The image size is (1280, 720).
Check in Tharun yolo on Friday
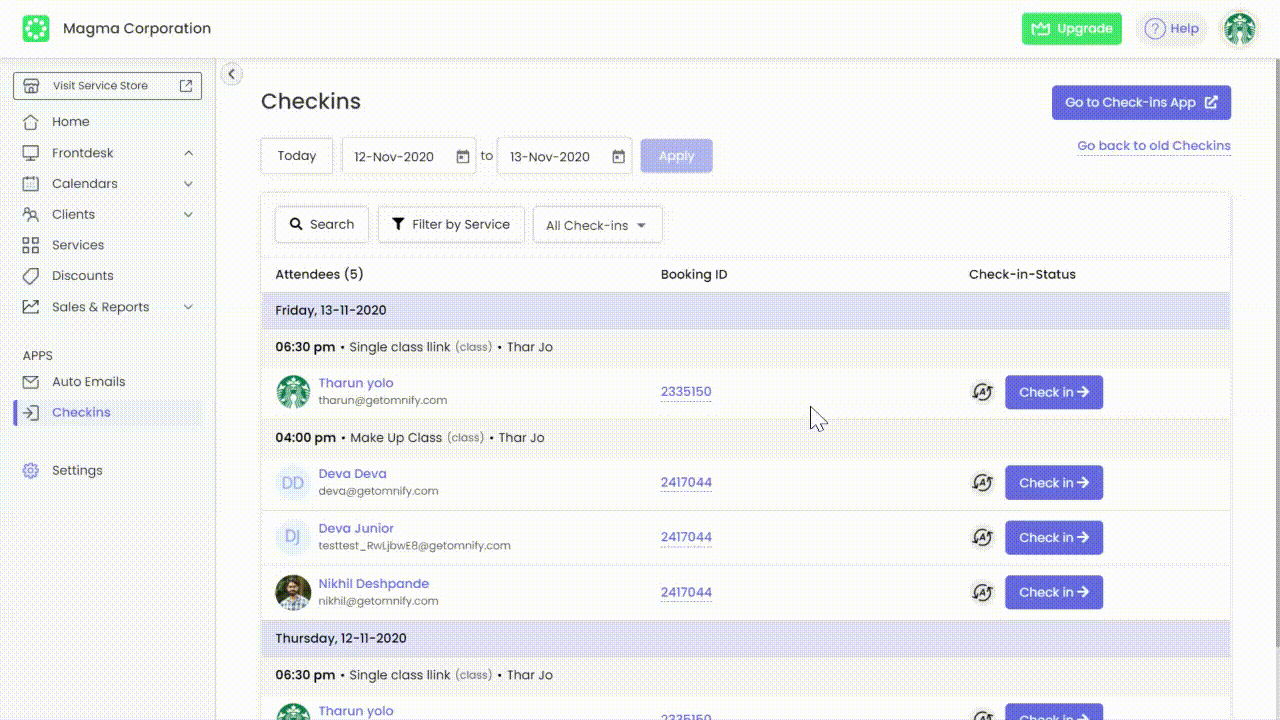pos(1054,392)
